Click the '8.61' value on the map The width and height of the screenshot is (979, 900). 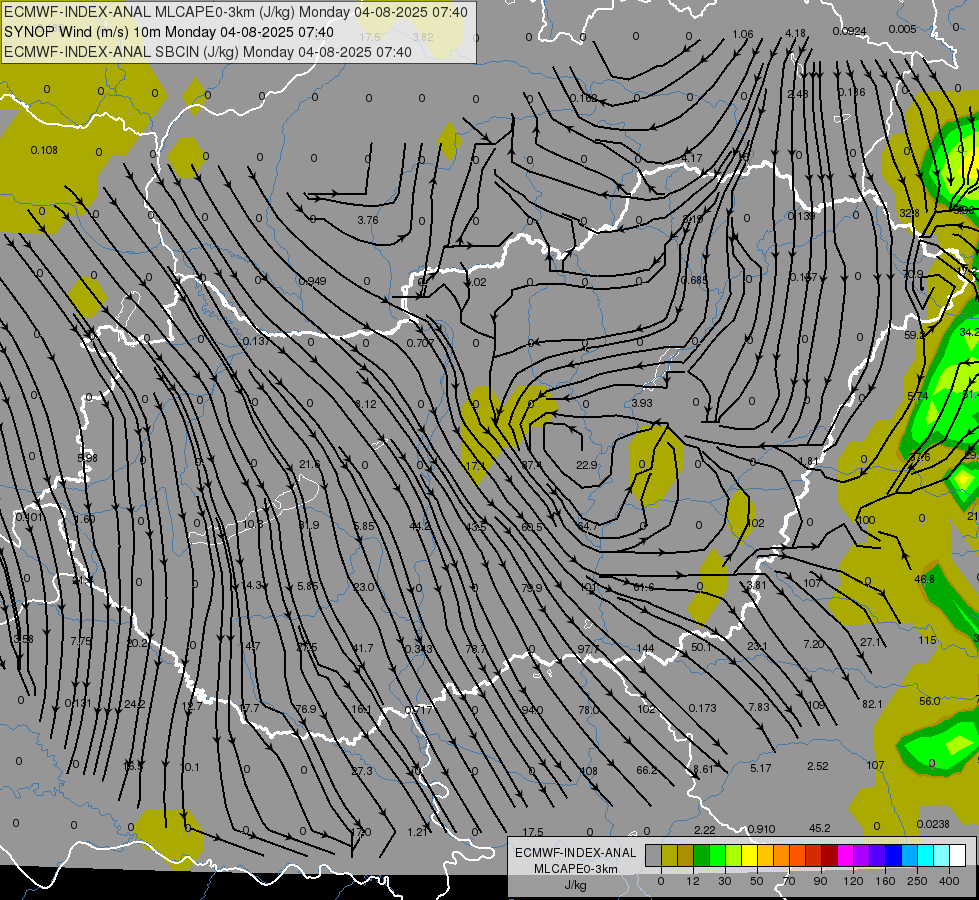coord(703,769)
